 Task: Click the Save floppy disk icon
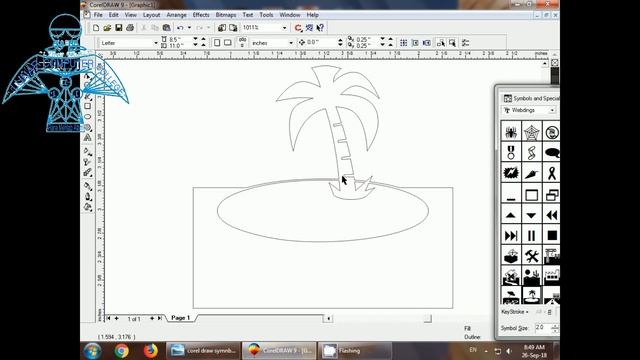pyautogui.click(x=118, y=28)
